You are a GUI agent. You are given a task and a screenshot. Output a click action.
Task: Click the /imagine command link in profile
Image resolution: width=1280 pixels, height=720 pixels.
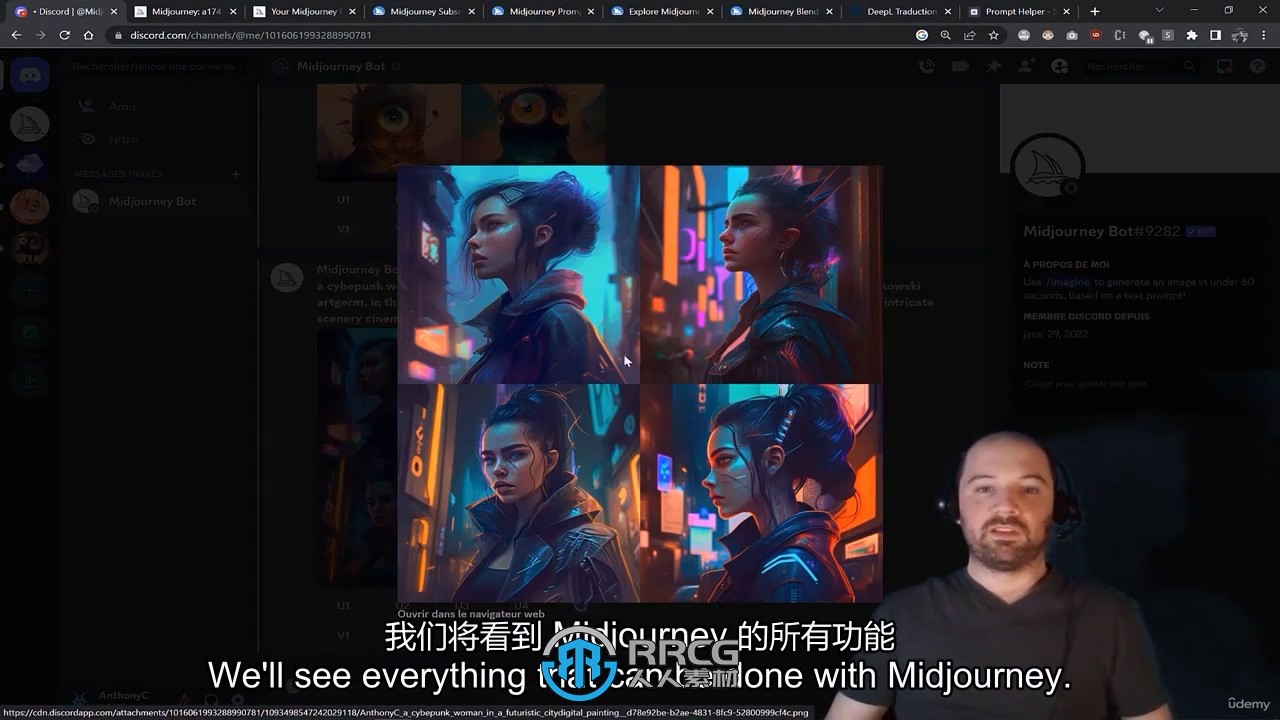[1067, 282]
